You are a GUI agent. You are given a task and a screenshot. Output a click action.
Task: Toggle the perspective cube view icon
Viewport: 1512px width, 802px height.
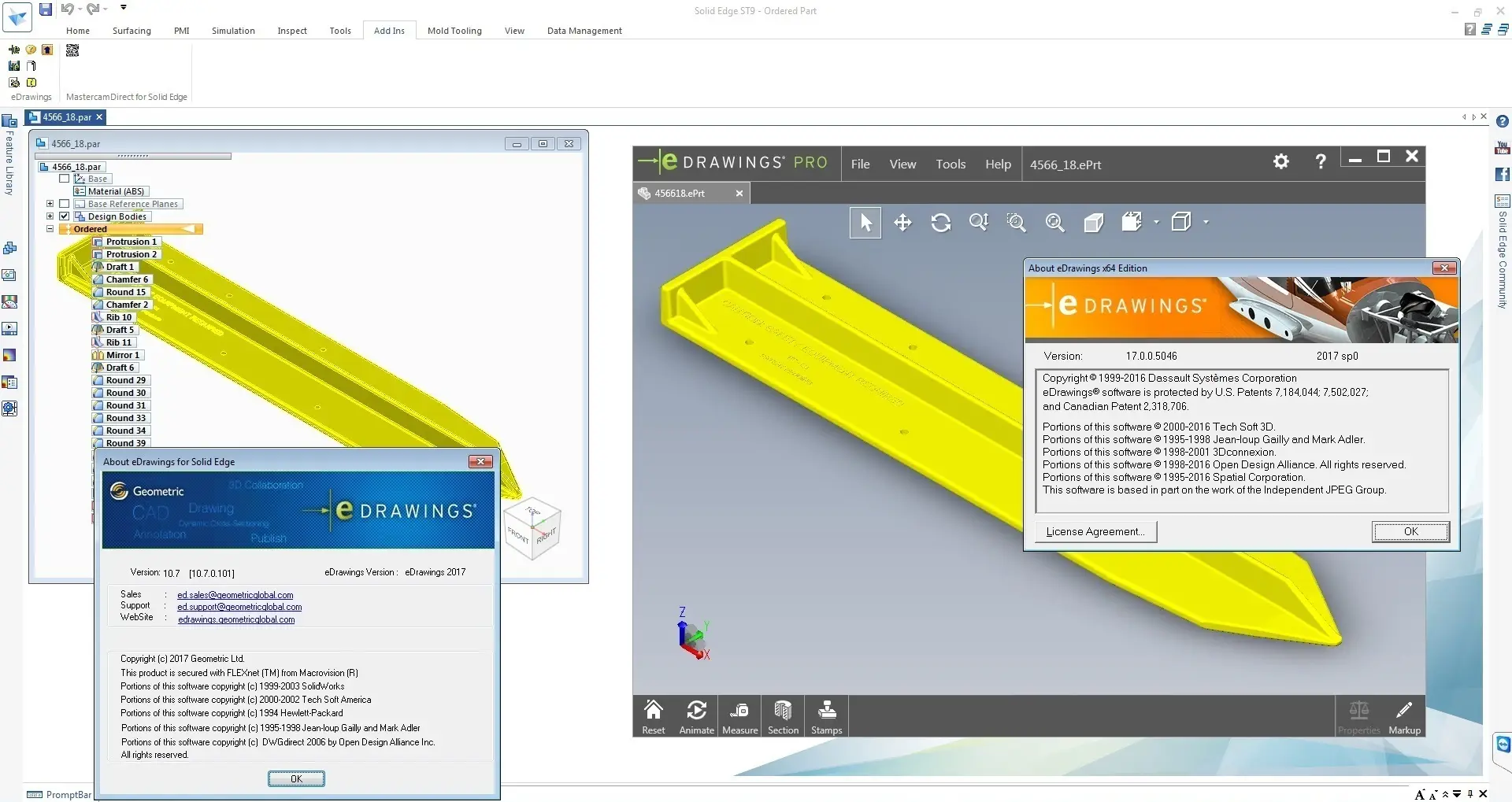[1093, 223]
